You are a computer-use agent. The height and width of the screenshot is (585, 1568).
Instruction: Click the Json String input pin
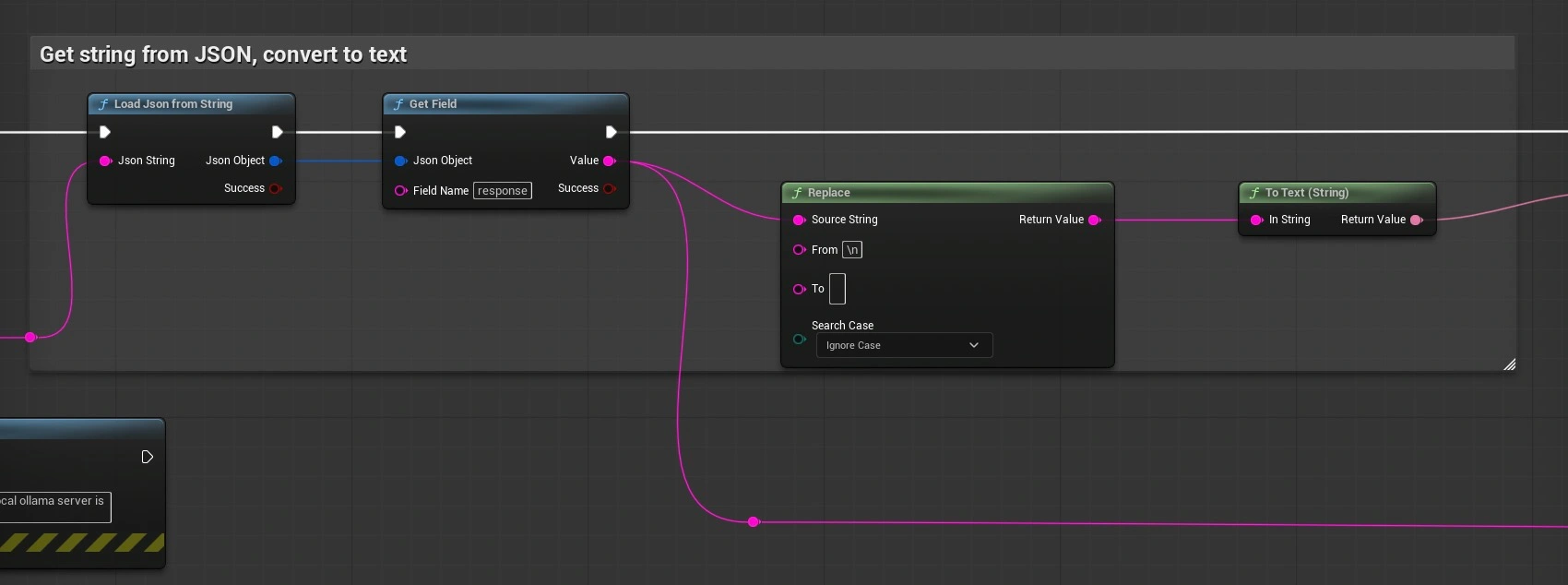pos(105,161)
